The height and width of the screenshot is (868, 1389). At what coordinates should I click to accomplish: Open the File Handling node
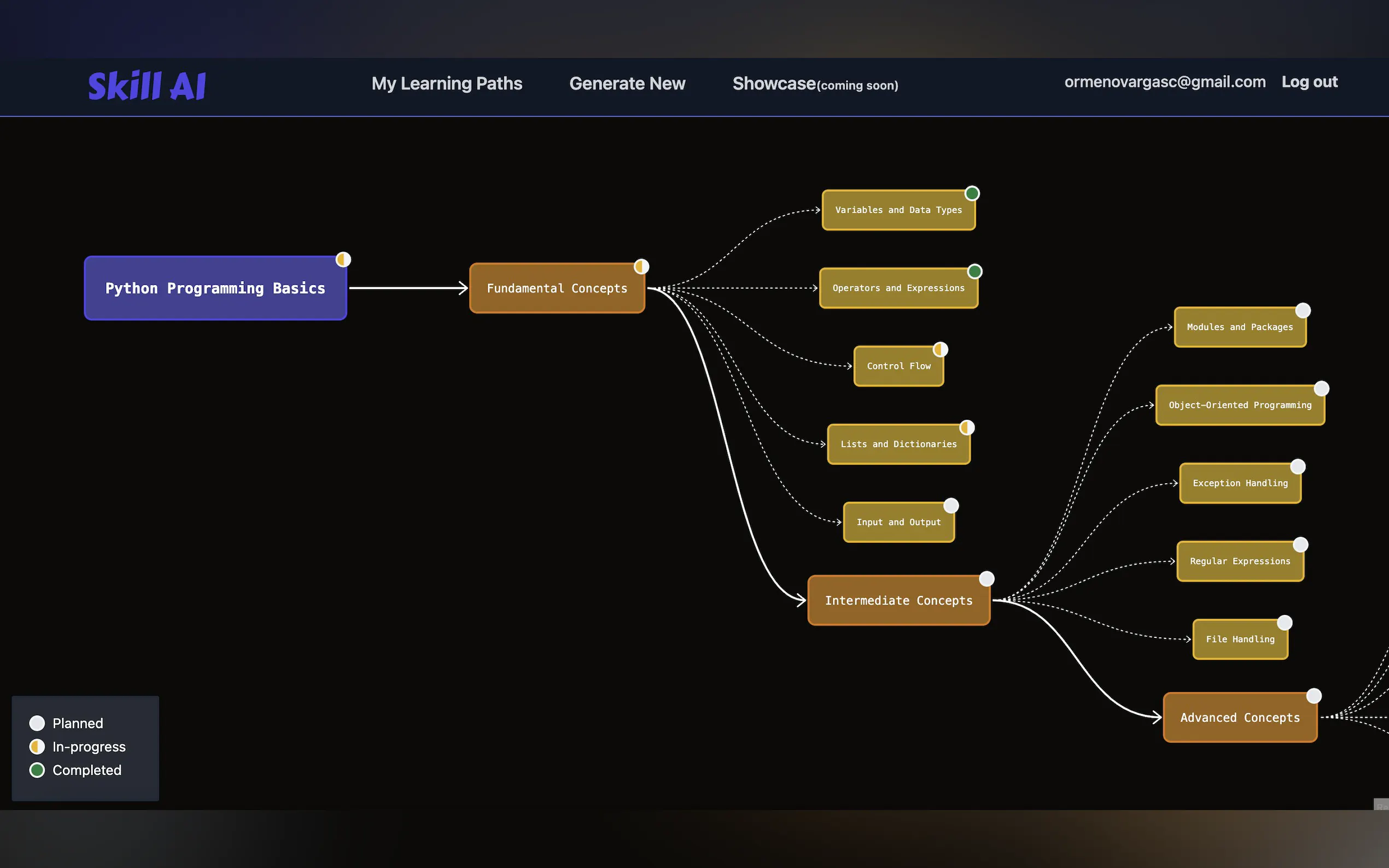(1240, 640)
